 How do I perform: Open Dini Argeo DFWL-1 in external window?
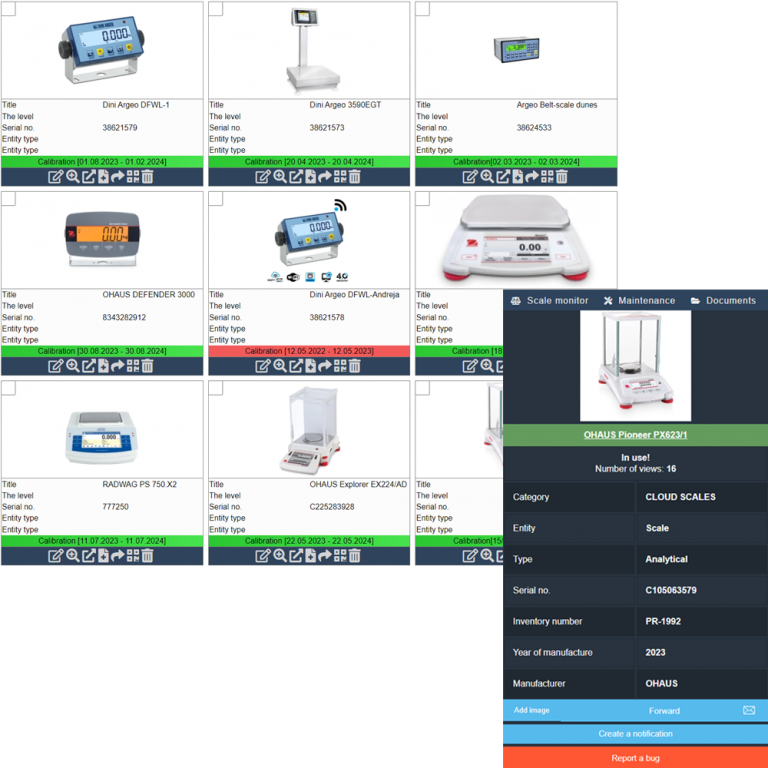[x=89, y=177]
